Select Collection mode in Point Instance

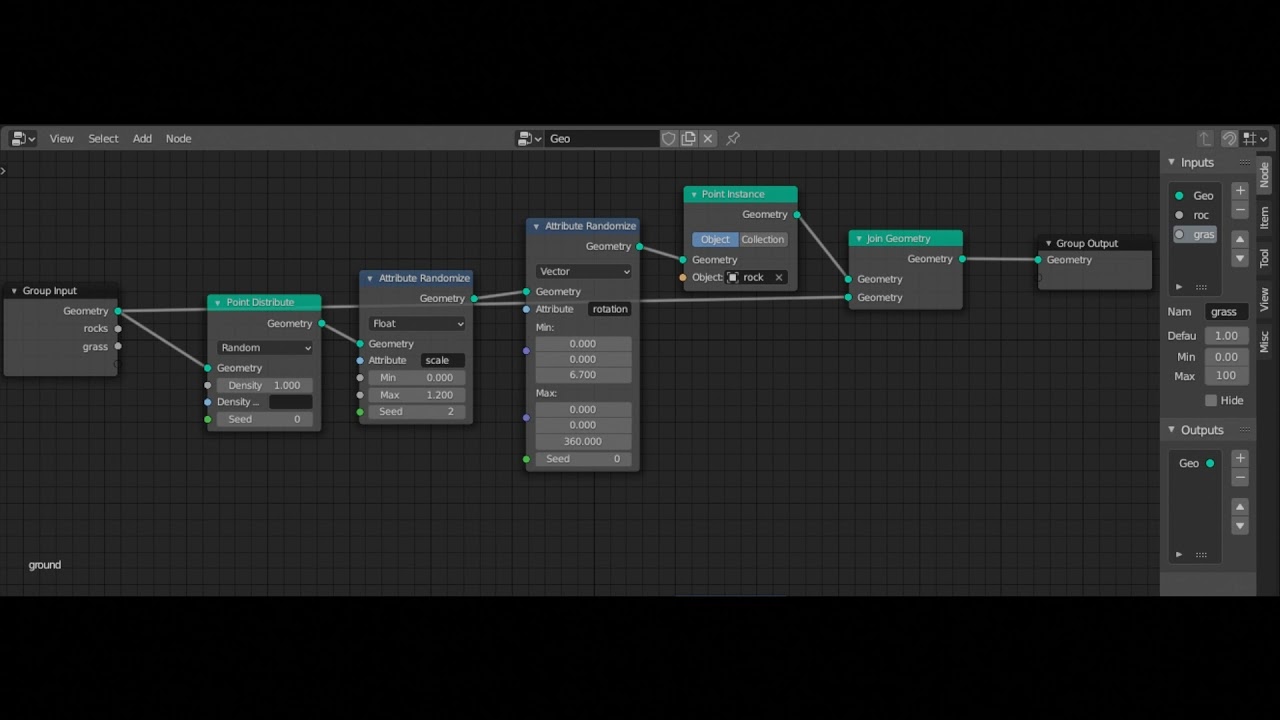(x=763, y=239)
